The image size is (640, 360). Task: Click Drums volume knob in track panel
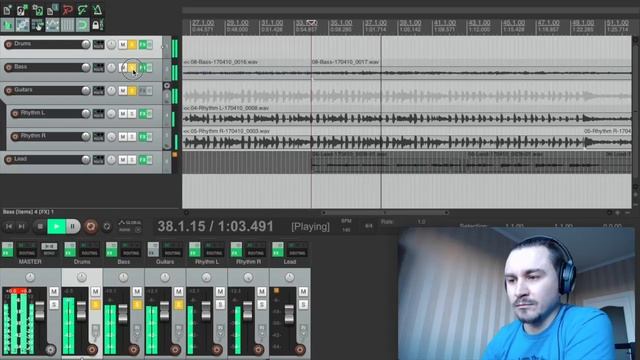[x=86, y=44]
